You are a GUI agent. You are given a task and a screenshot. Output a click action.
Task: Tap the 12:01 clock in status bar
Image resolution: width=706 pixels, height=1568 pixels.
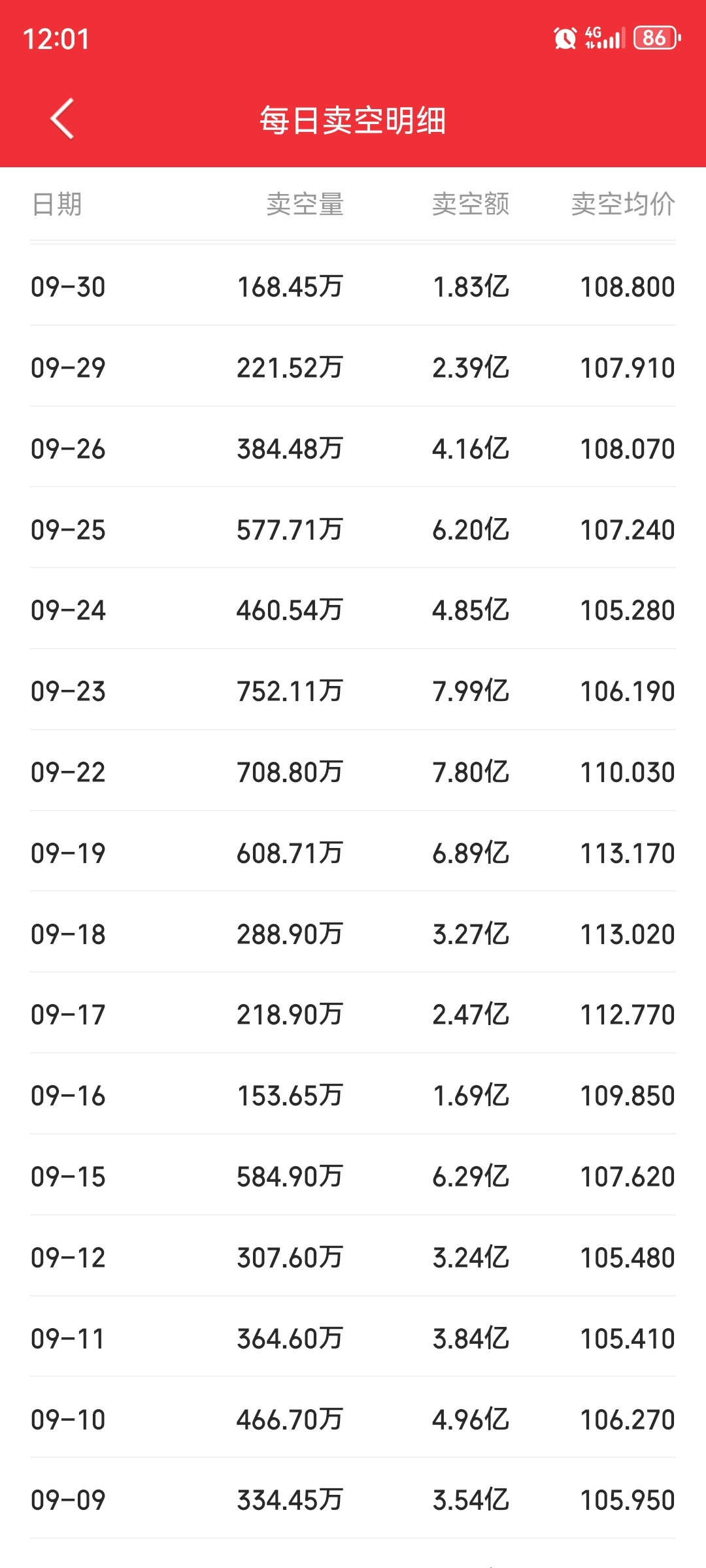point(56,39)
